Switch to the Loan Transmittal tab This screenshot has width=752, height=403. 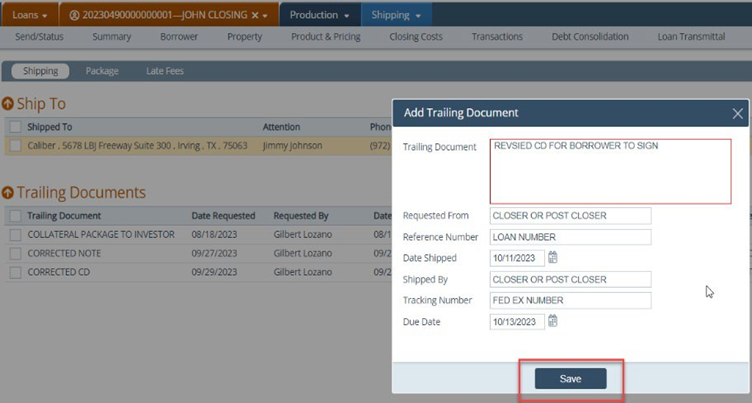click(x=691, y=37)
